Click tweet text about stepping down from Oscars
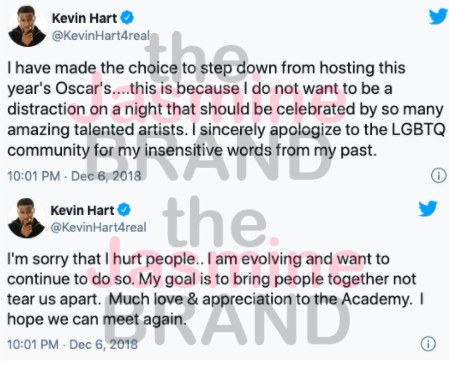The image size is (449, 373). [226, 109]
